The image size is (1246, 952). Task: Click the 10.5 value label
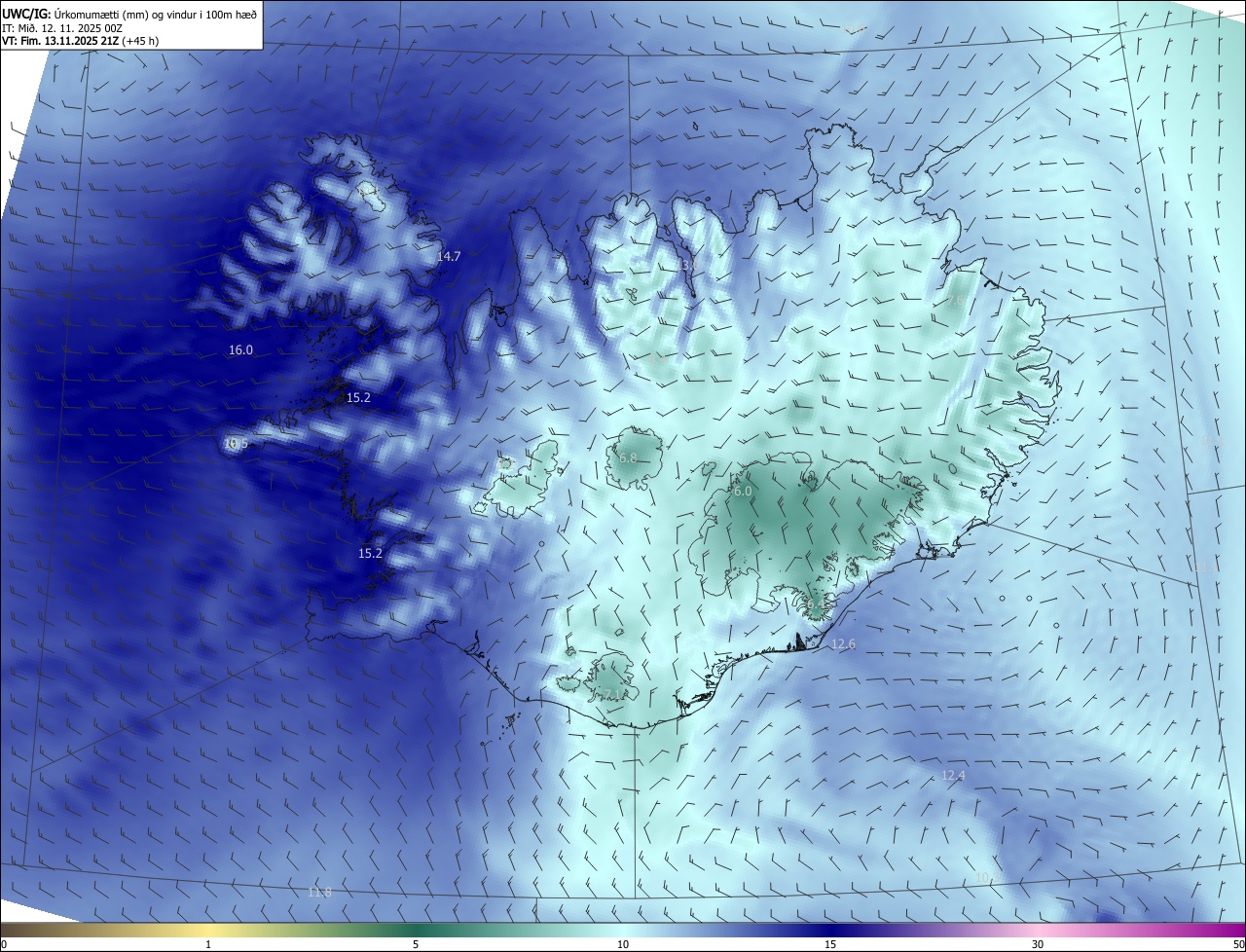point(236,443)
